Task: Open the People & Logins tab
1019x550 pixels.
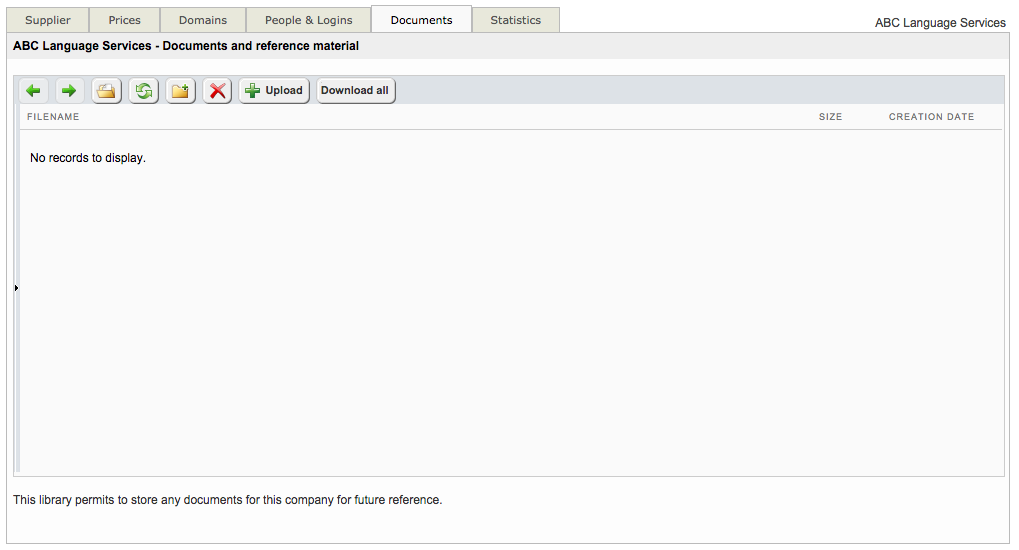Action: (x=308, y=20)
